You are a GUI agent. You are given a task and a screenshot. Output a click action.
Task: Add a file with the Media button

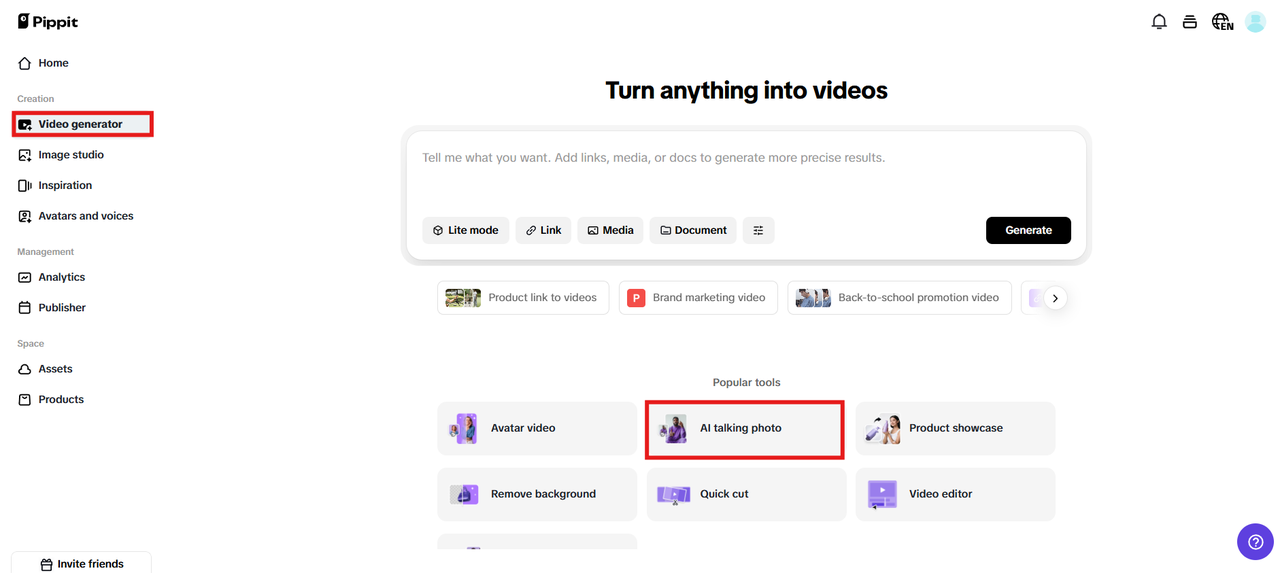pos(610,230)
